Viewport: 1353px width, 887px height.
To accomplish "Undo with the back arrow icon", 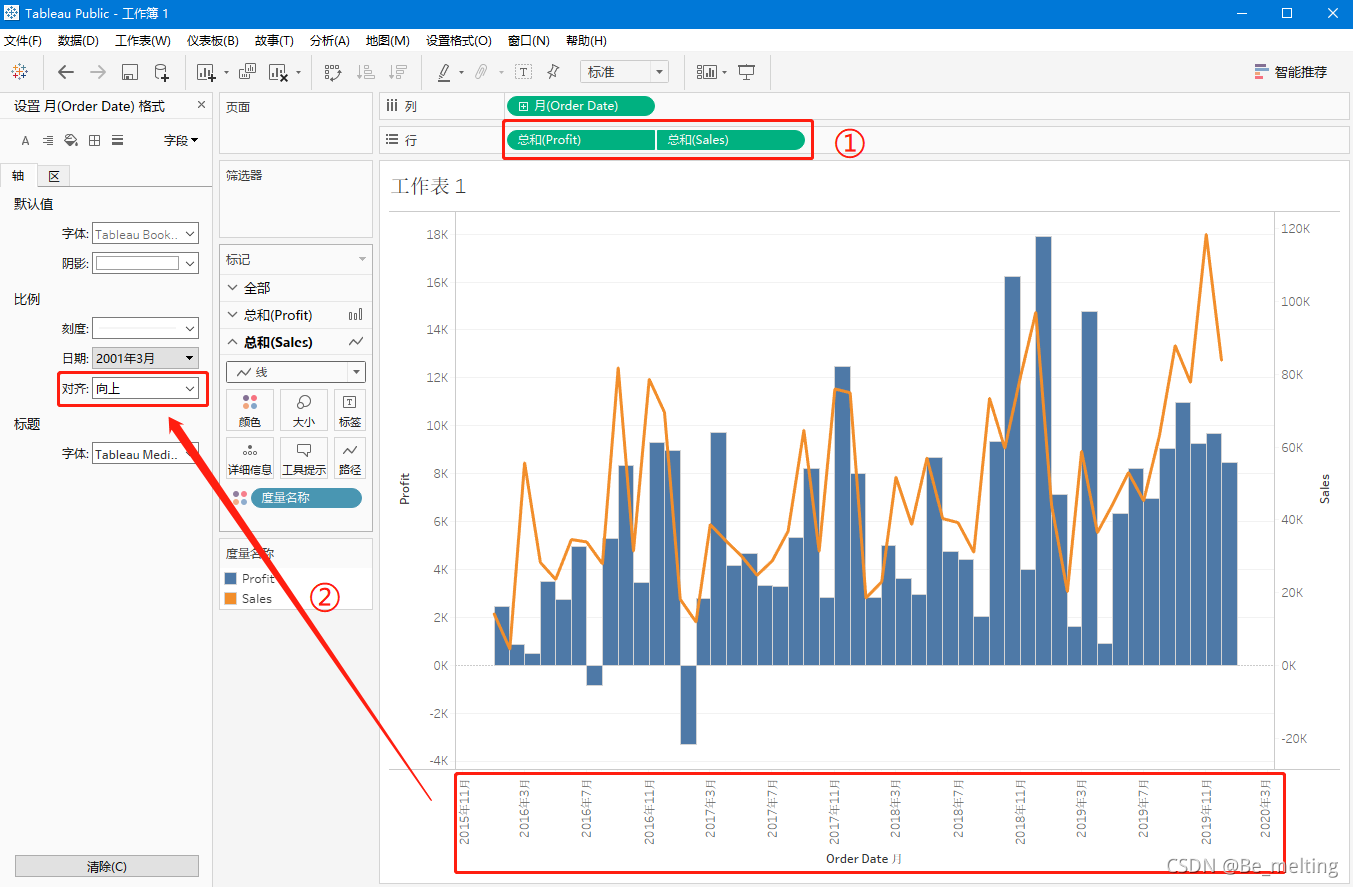I will pos(66,72).
